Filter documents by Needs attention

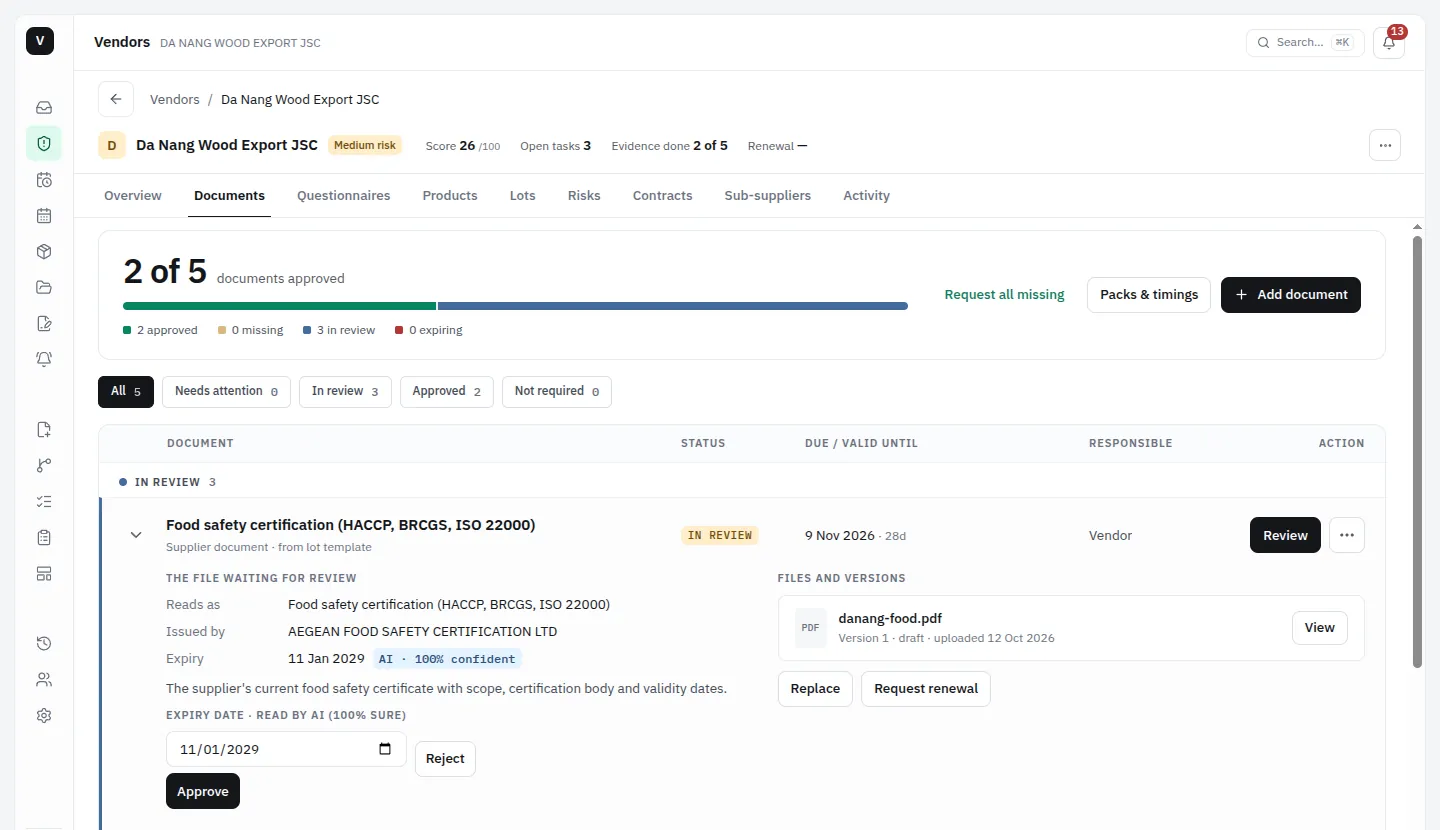tap(226, 391)
